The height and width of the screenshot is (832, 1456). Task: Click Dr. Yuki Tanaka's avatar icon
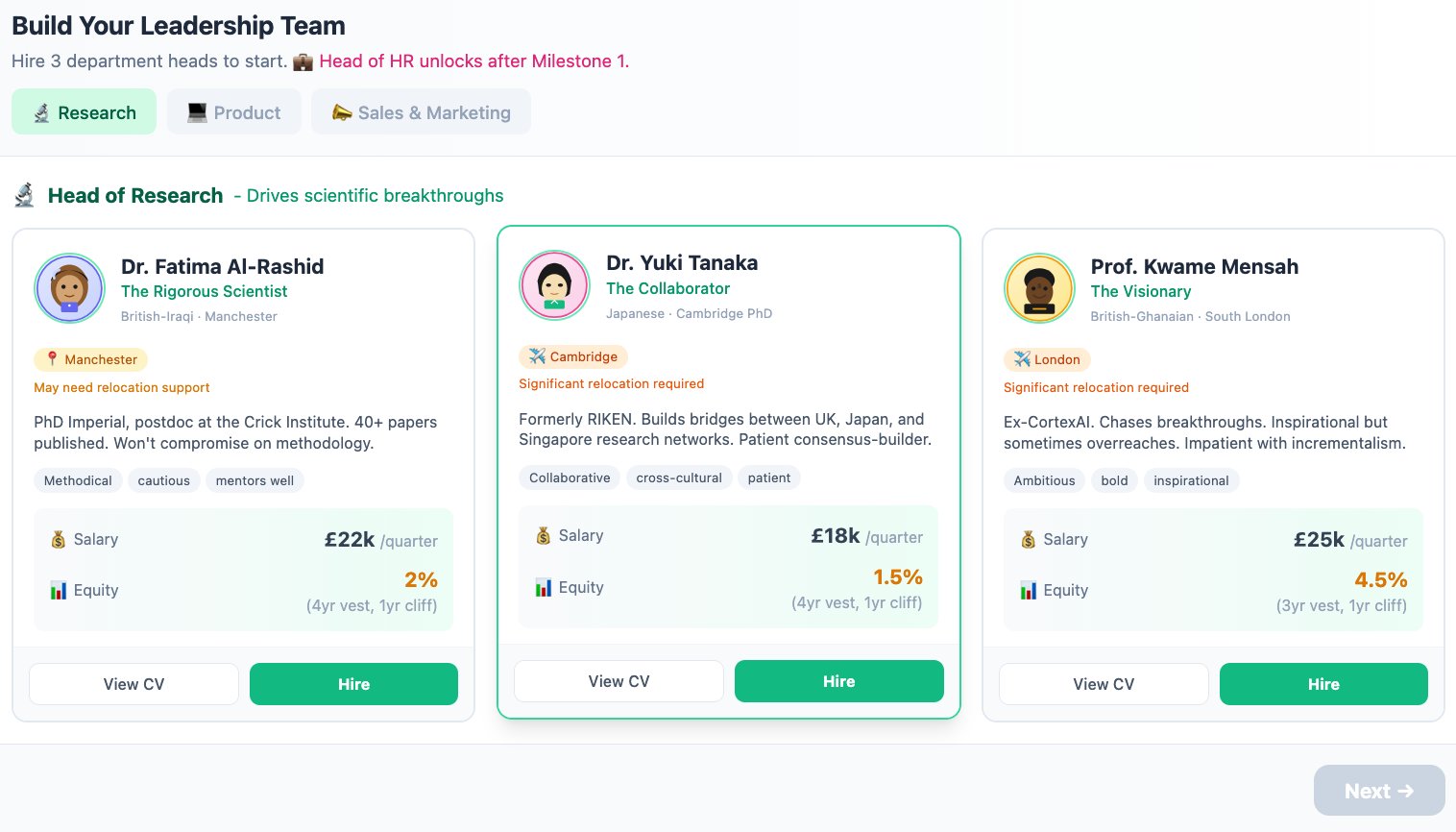click(x=554, y=285)
